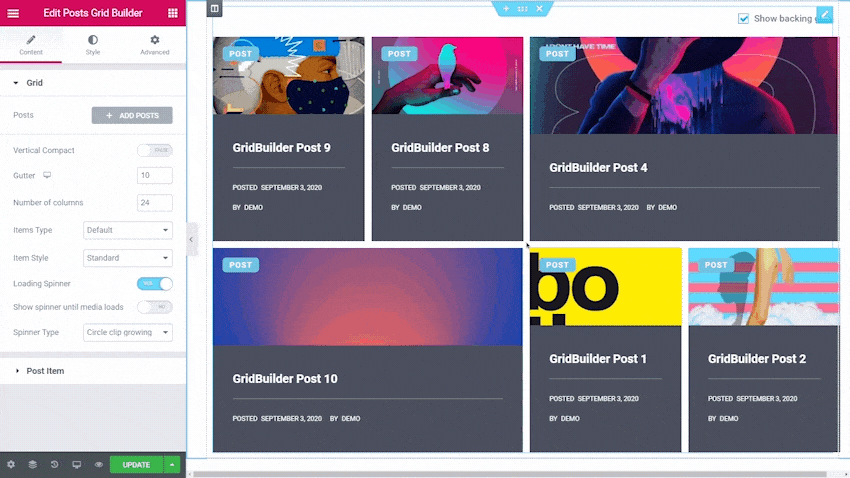Click the half-circle Style icon
This screenshot has height=478, width=850.
93,40
